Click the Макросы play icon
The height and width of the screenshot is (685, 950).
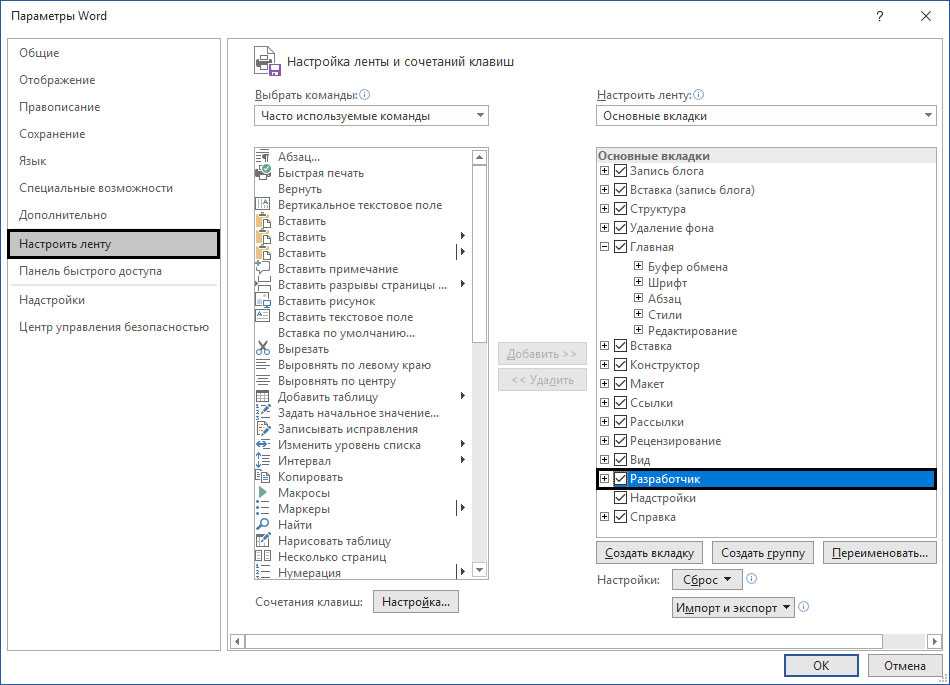pos(263,493)
